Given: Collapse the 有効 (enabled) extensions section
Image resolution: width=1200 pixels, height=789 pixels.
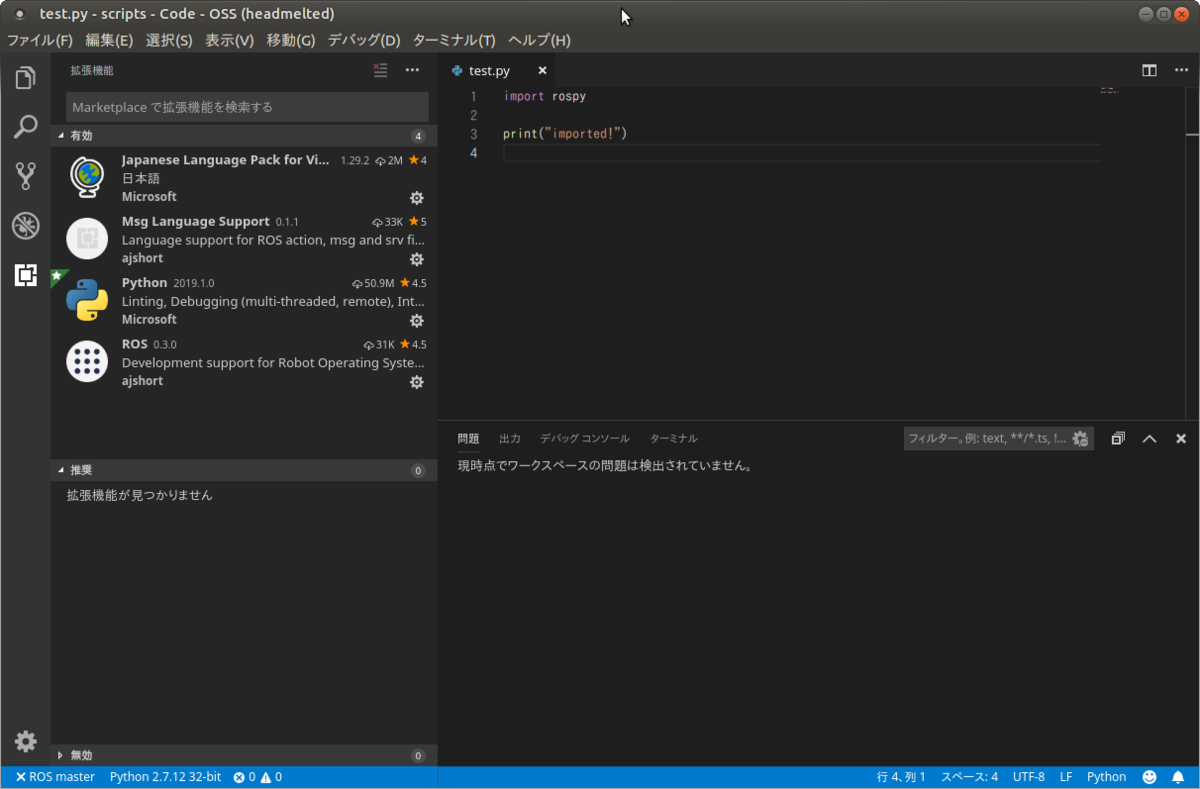Looking at the screenshot, I should point(244,135).
